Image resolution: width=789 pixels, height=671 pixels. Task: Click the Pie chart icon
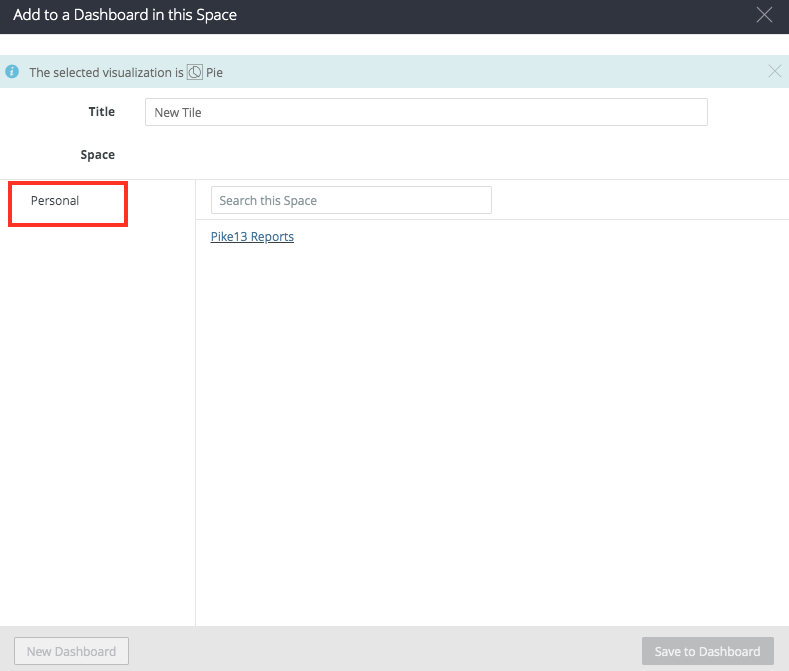coord(195,72)
